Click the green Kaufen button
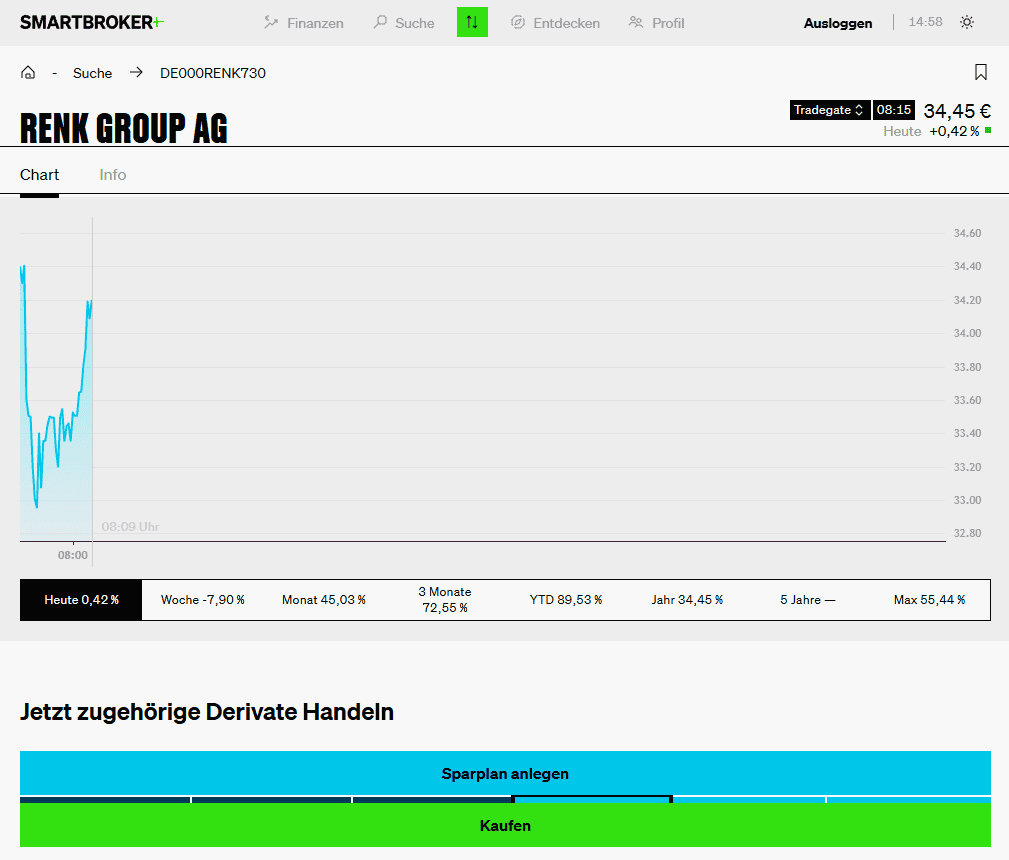 505,825
